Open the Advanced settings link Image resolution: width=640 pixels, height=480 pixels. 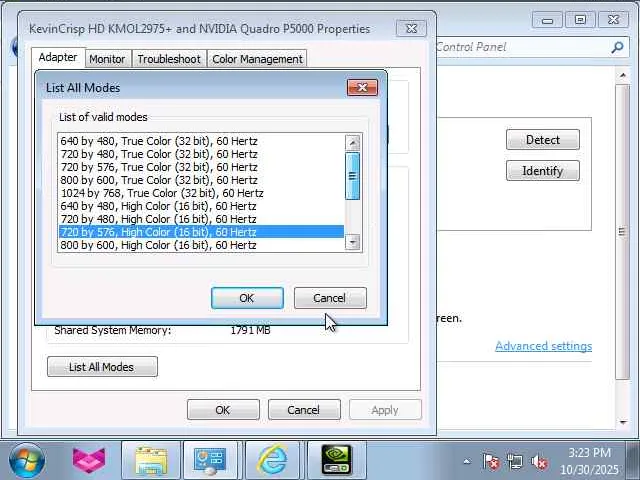click(x=543, y=346)
